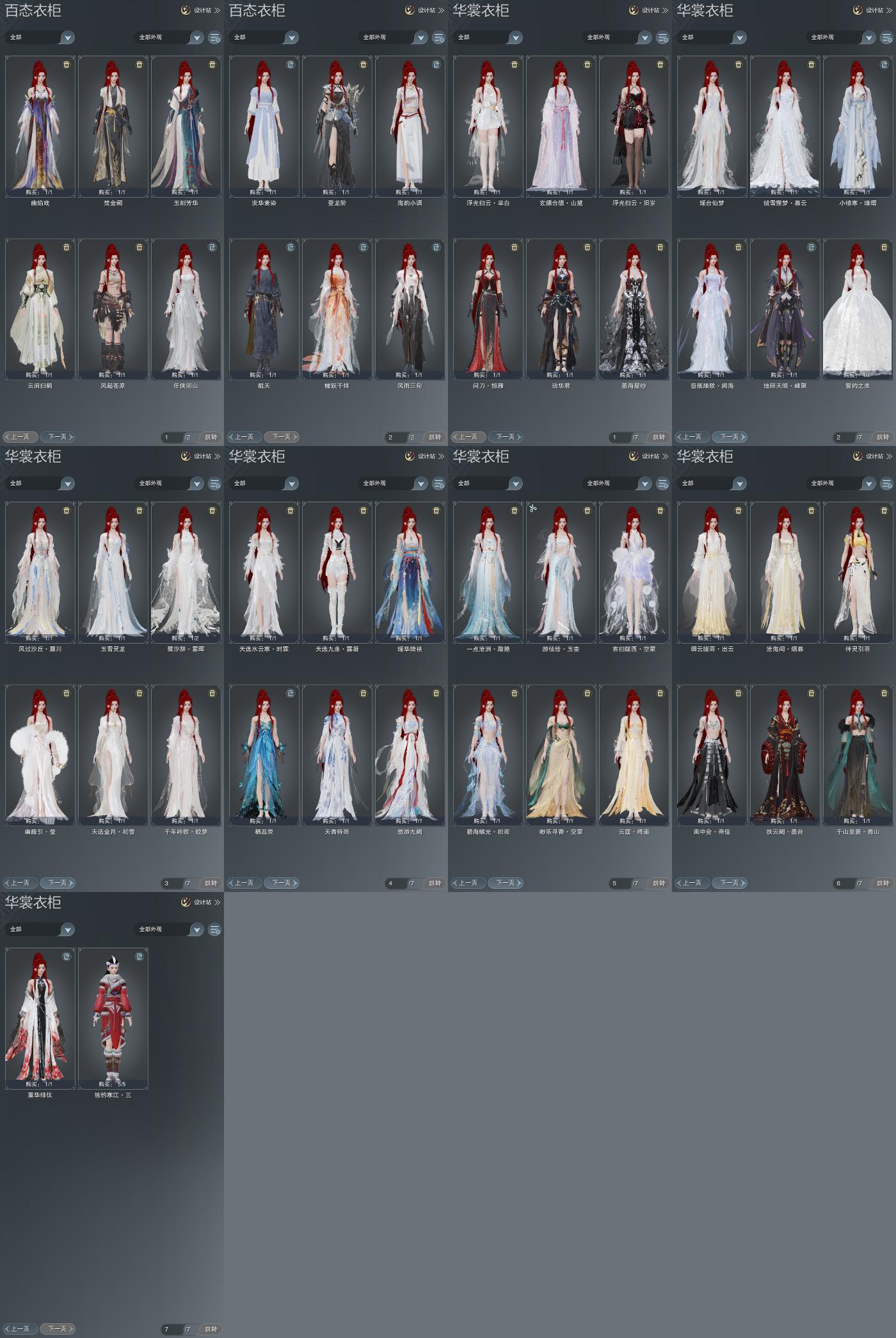Select the 瑶华绮袂 blue outfit thumbnail
Screen dimensions: 896x1338
(x=410, y=573)
